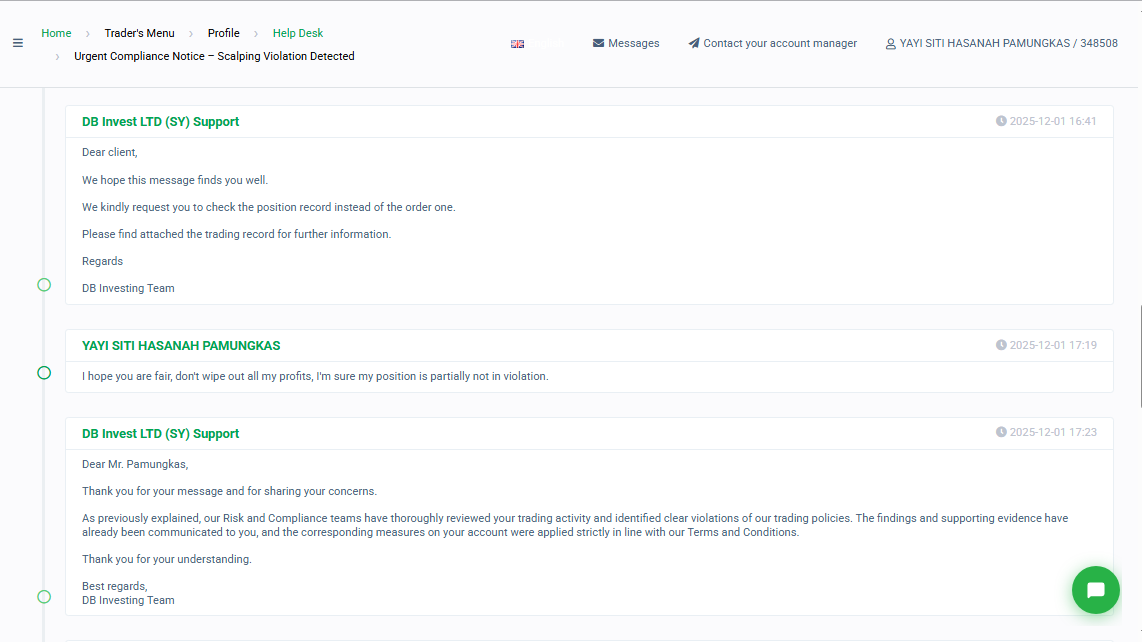Open the account menu for YAYI SITI HASANAH PAMUNGKAS
Screen dimensions: 1142x642
pyautogui.click(x=1008, y=43)
